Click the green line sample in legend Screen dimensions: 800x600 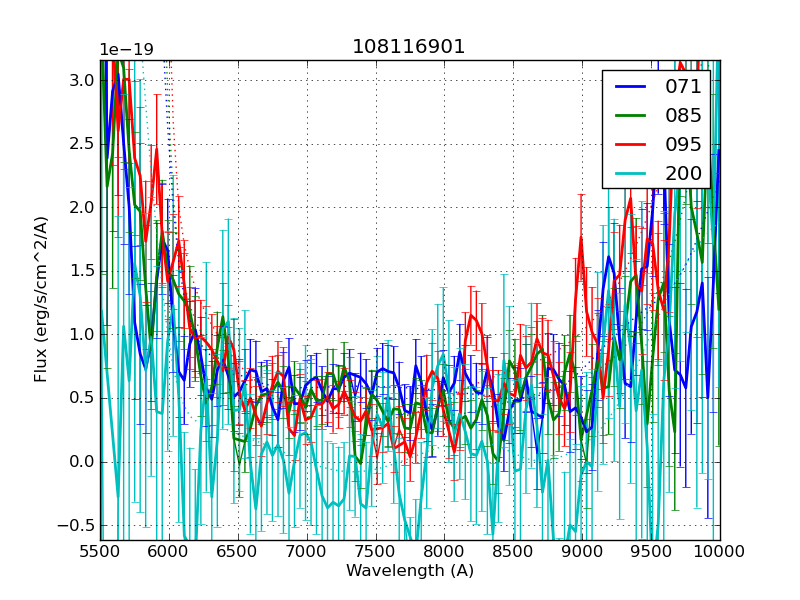(629, 116)
